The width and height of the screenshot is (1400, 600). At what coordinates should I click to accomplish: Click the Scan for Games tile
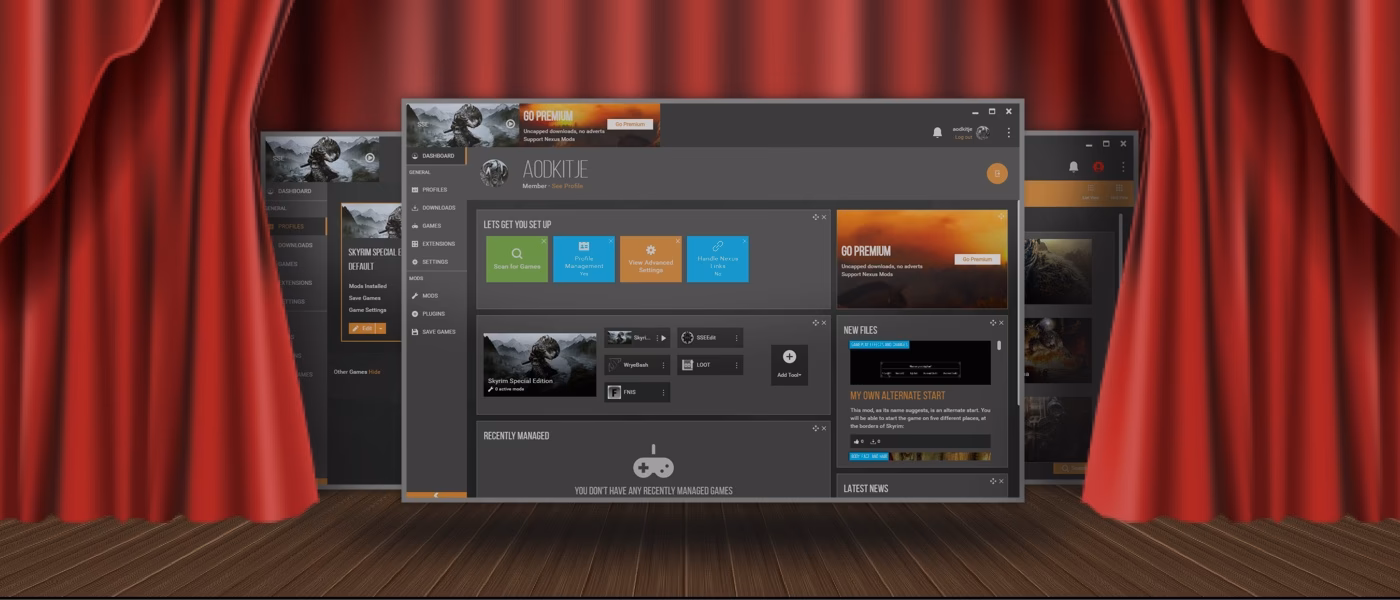pos(517,259)
